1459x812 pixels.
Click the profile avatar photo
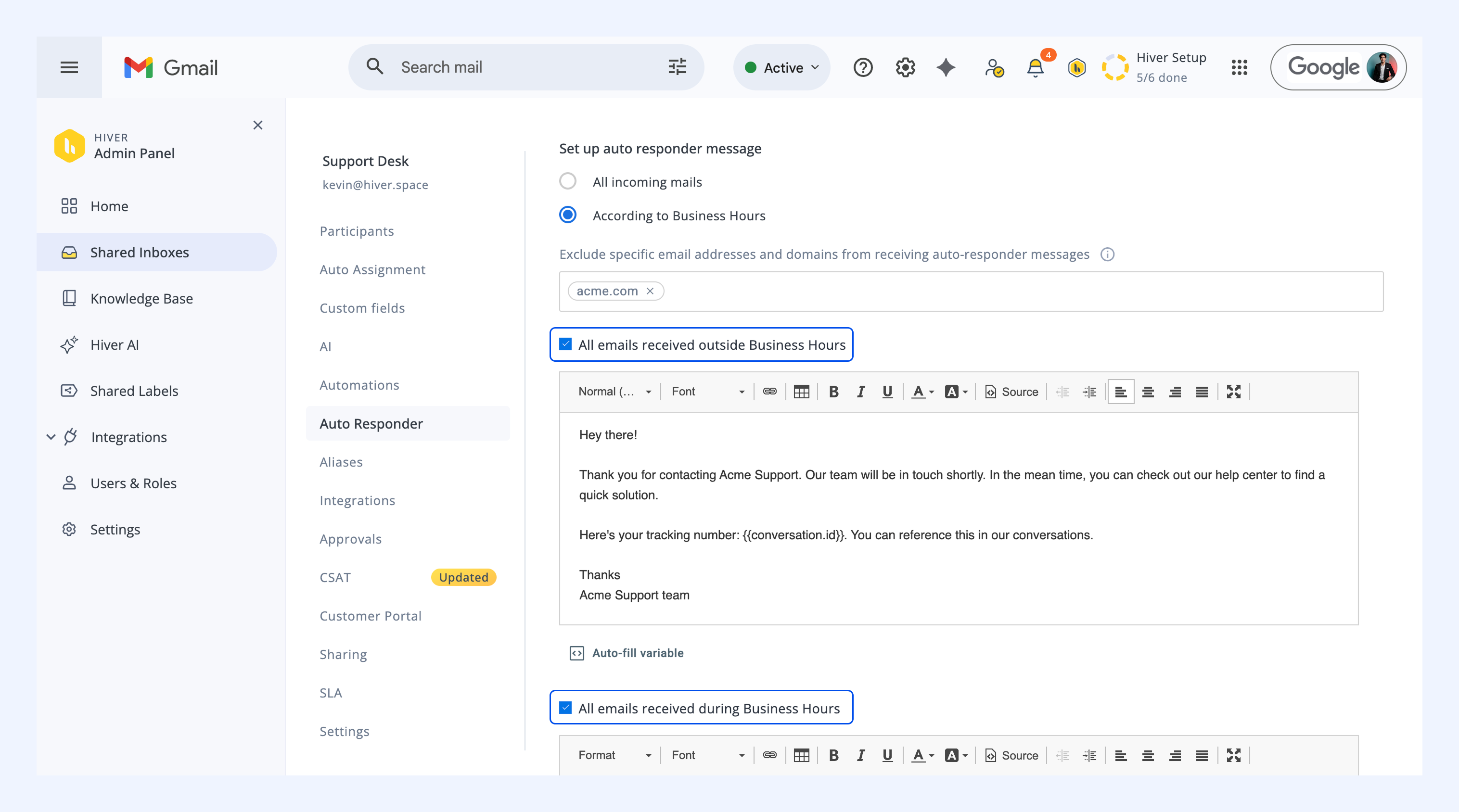coord(1382,67)
